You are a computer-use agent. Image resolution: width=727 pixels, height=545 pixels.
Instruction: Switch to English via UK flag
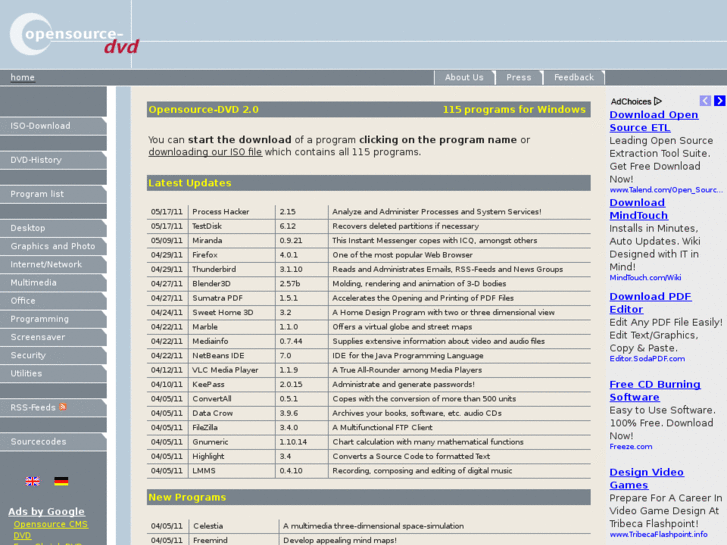32,481
